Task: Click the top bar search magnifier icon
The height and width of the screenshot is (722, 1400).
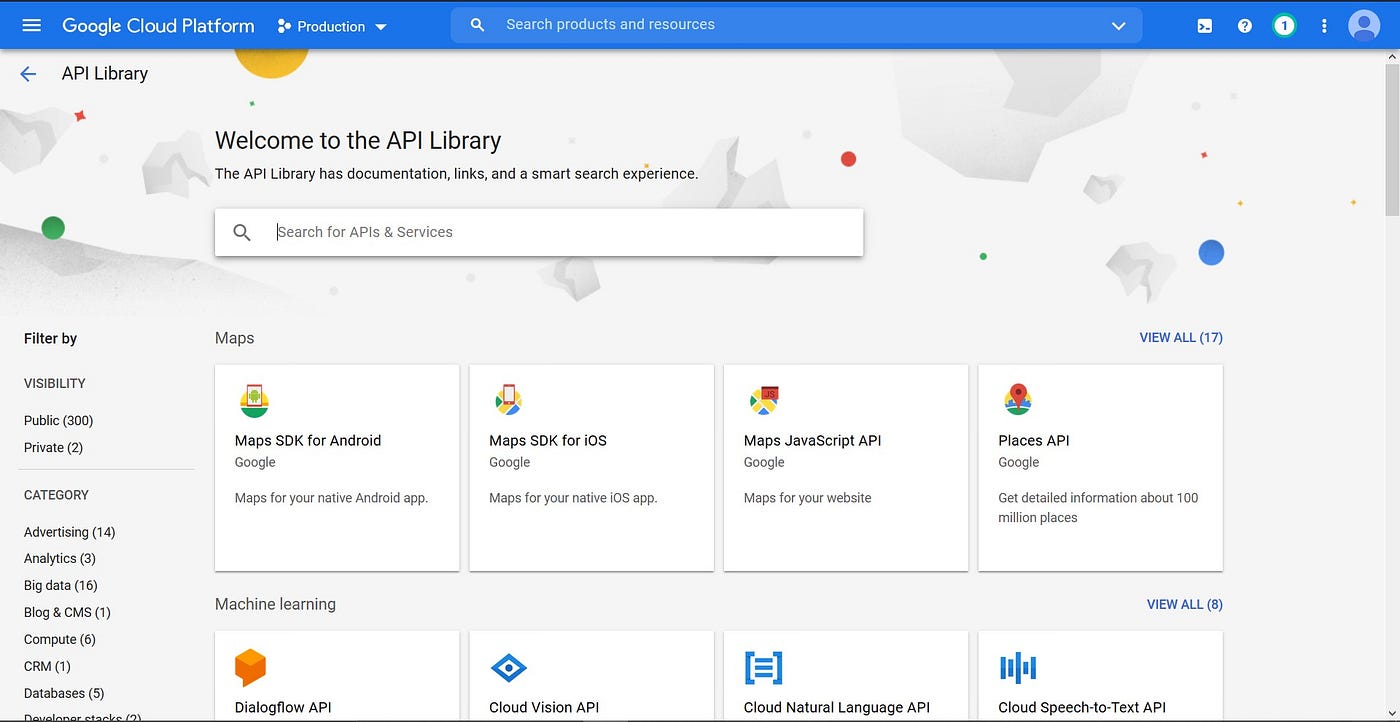Action: tap(477, 25)
